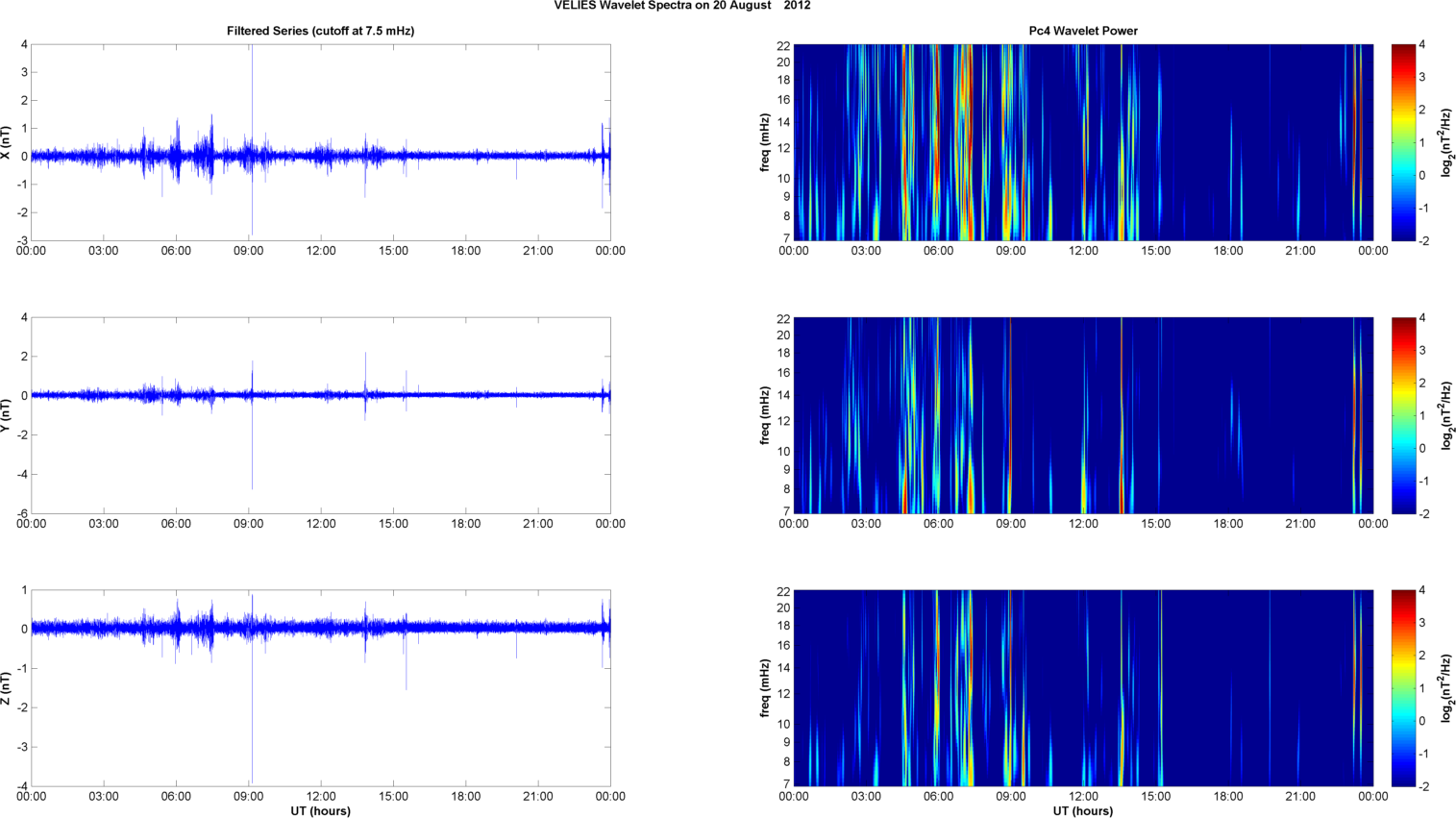Viewport: 1456px width, 818px height.
Task: Click the 12:00 tick label under X series plot
Action: click(x=321, y=251)
